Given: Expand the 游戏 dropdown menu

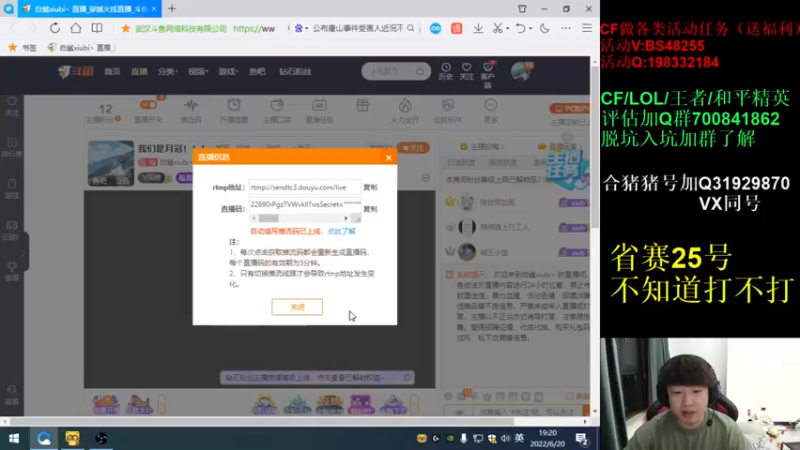Looking at the screenshot, I should tap(228, 71).
